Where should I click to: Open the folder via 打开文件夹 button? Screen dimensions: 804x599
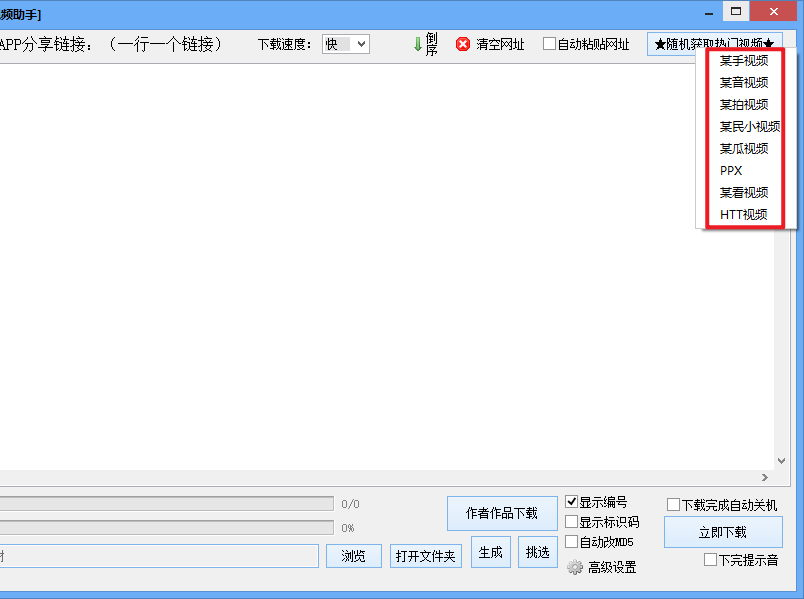pos(426,556)
